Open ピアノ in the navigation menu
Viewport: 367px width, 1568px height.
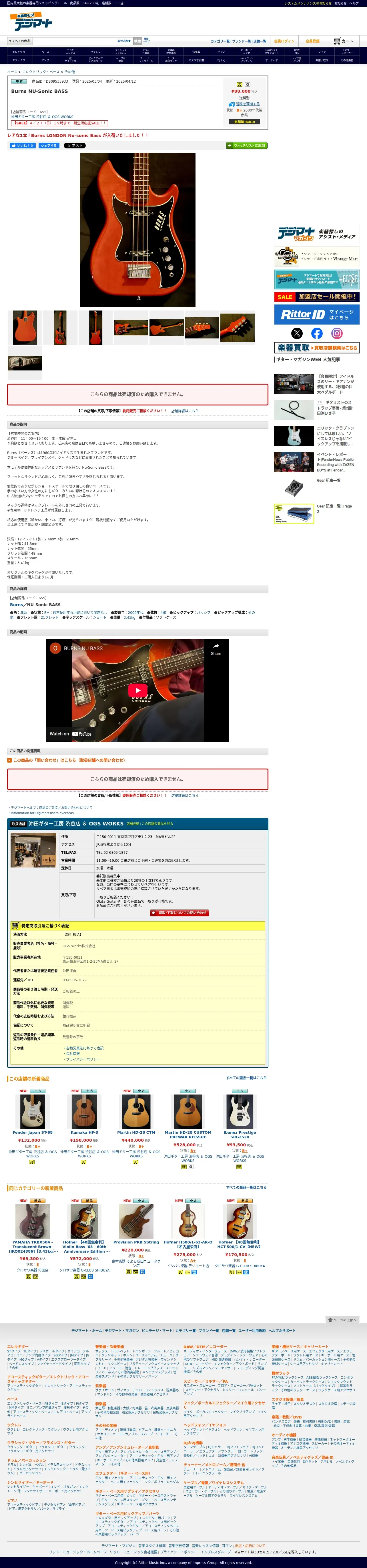coord(221,52)
